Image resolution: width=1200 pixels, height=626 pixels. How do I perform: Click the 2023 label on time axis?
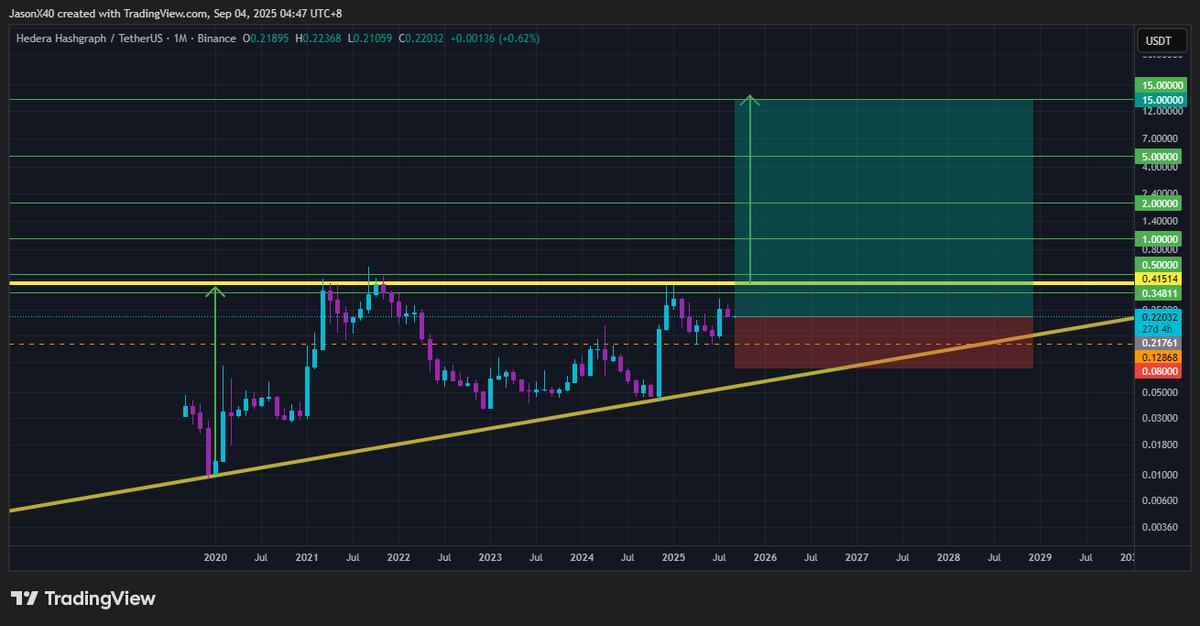tap(490, 556)
